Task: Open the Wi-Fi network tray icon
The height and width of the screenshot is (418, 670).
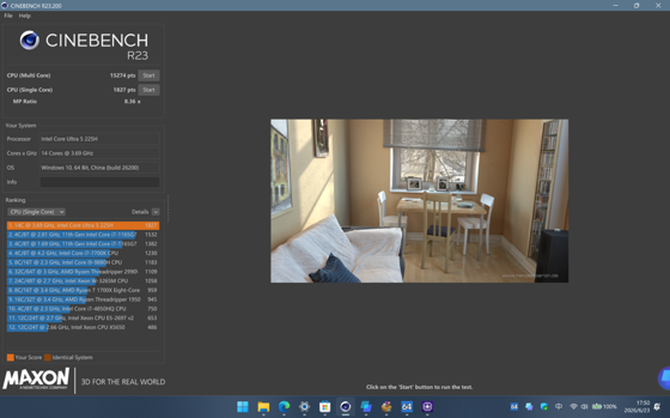Action: pyautogui.click(x=574, y=406)
